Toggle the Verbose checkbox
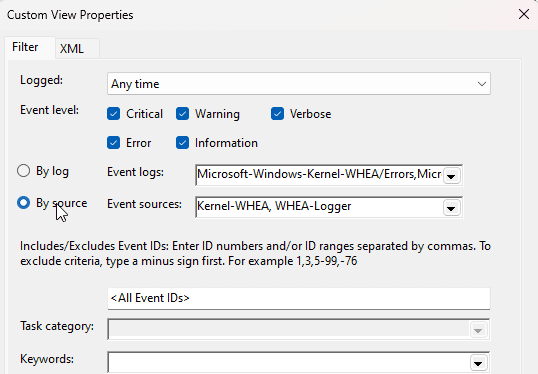This screenshot has width=538, height=374. 277,114
